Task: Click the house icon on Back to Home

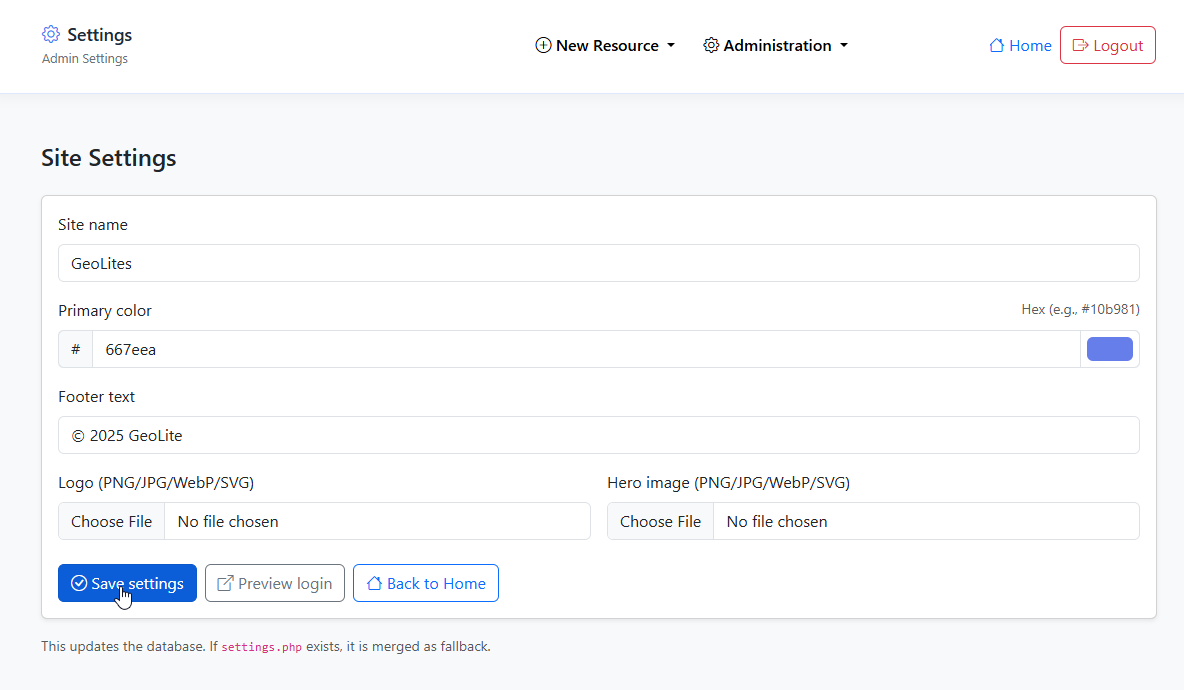Action: 374,583
